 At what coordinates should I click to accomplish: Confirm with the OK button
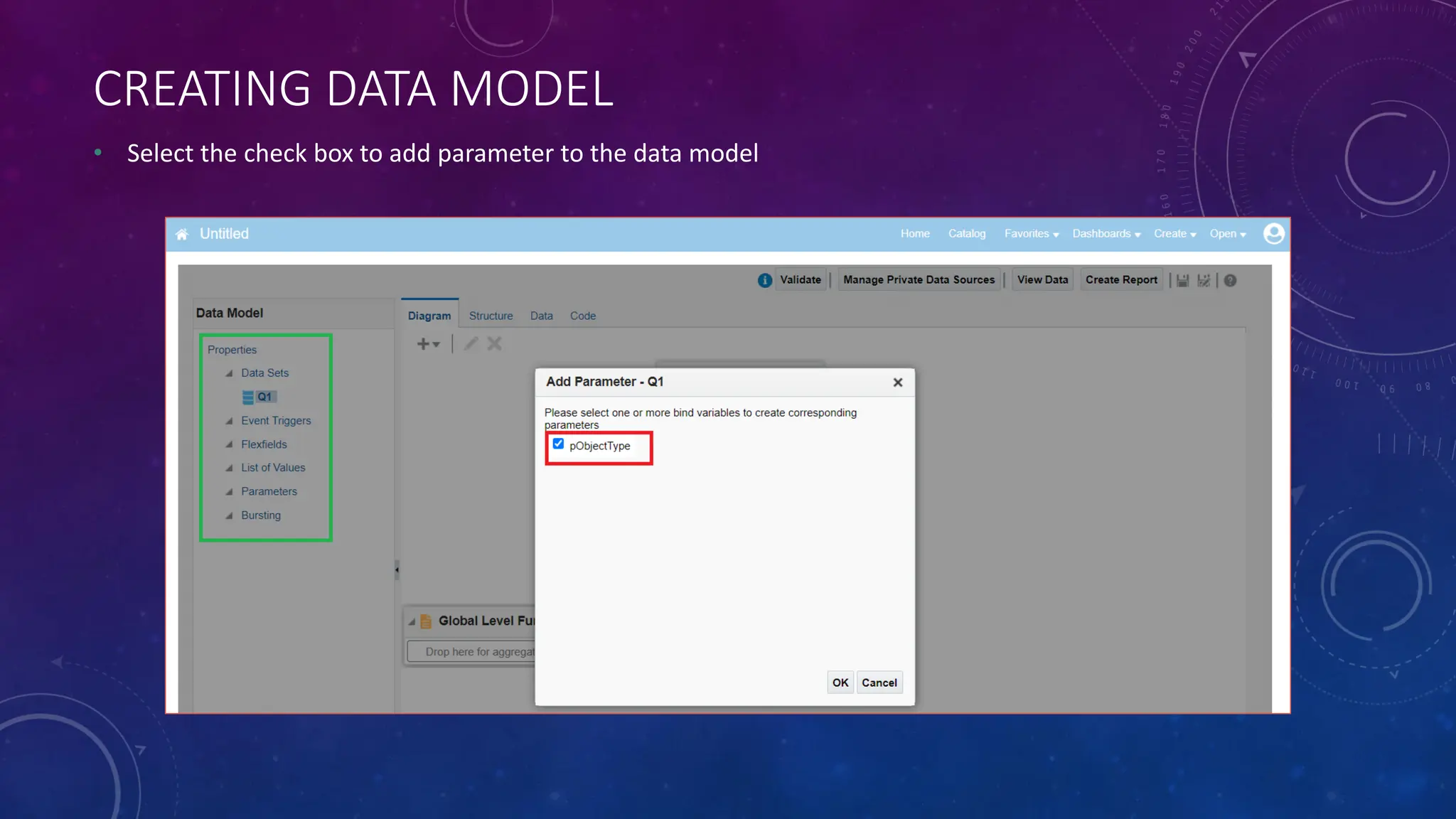click(840, 682)
